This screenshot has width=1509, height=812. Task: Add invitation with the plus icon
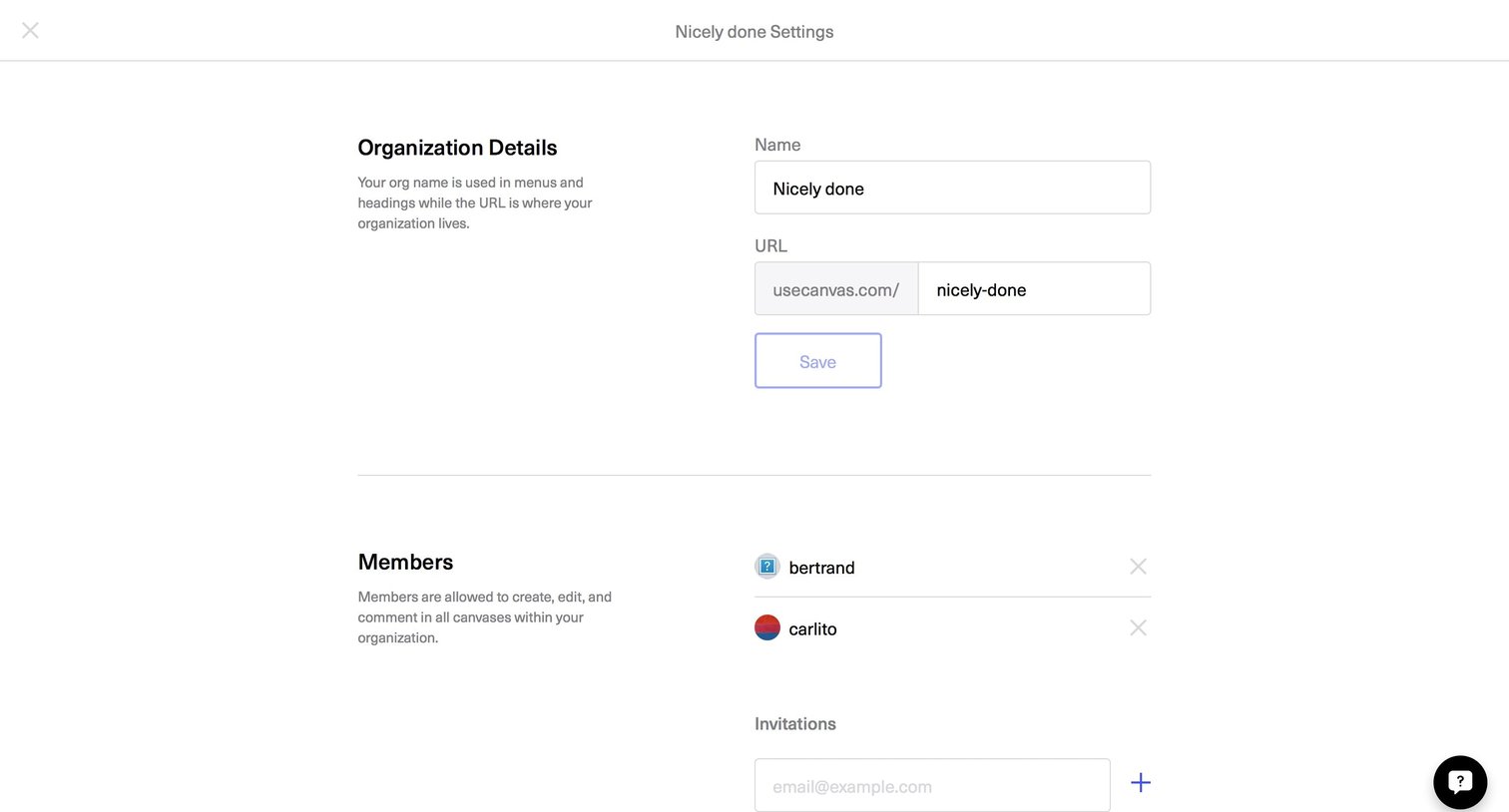click(x=1141, y=783)
